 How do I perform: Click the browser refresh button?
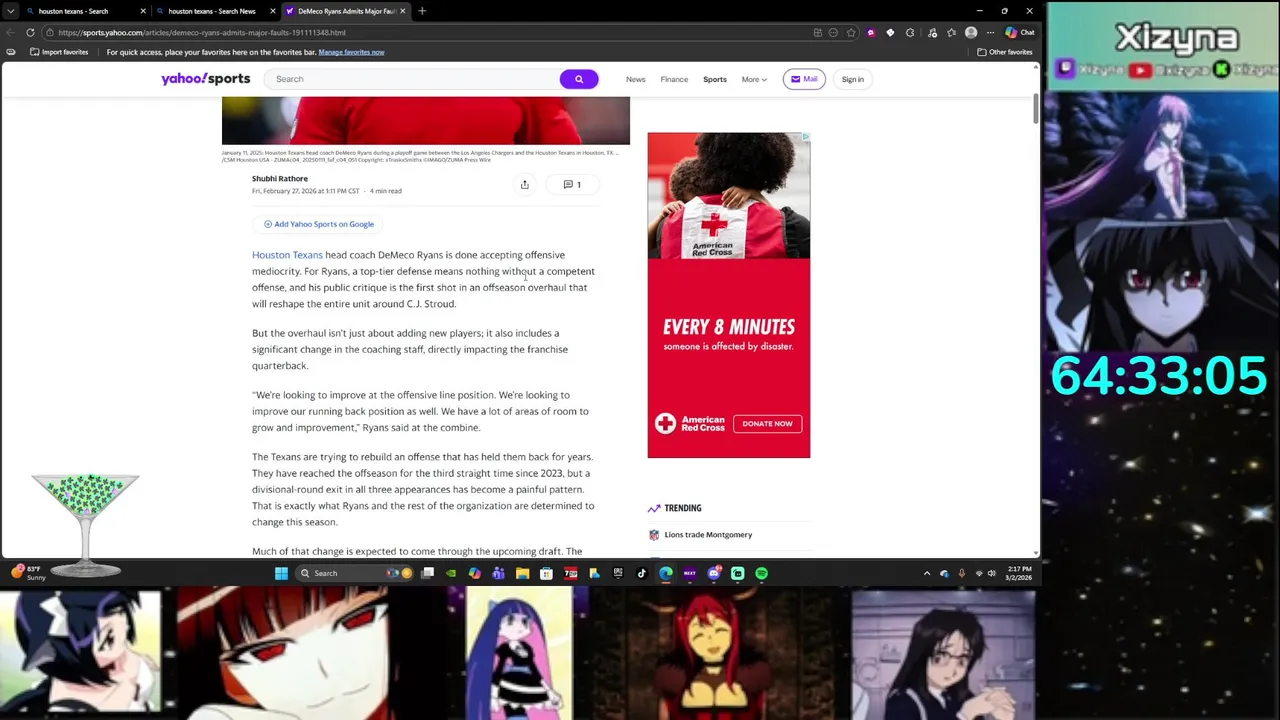coord(30,32)
